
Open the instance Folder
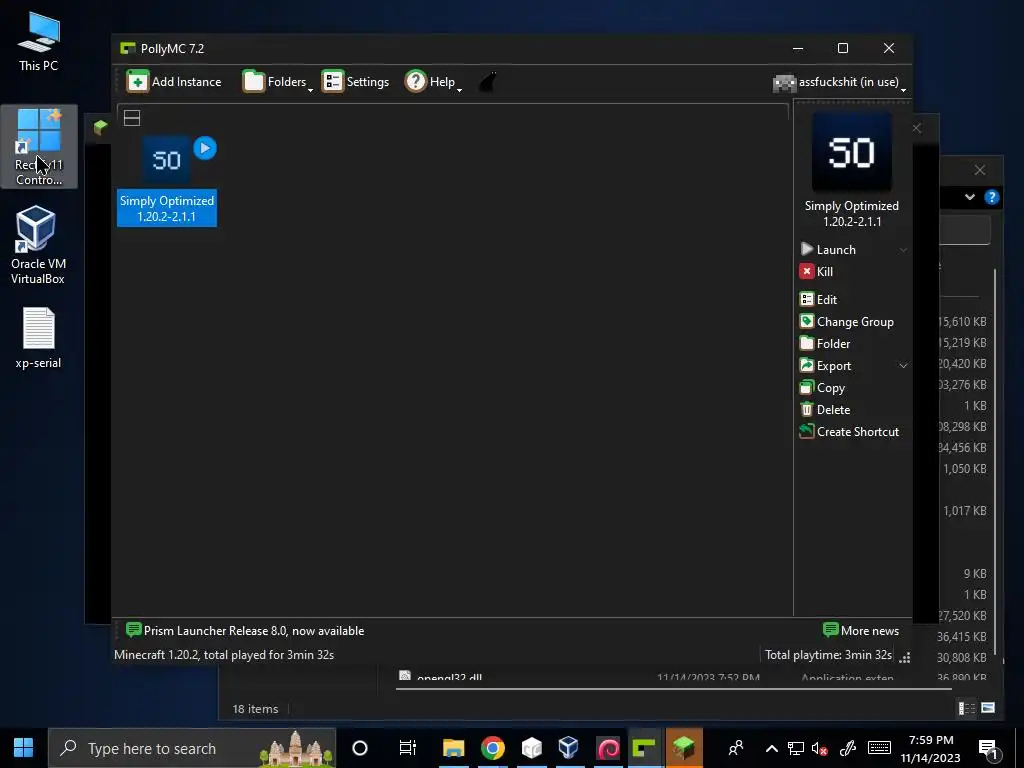click(825, 344)
